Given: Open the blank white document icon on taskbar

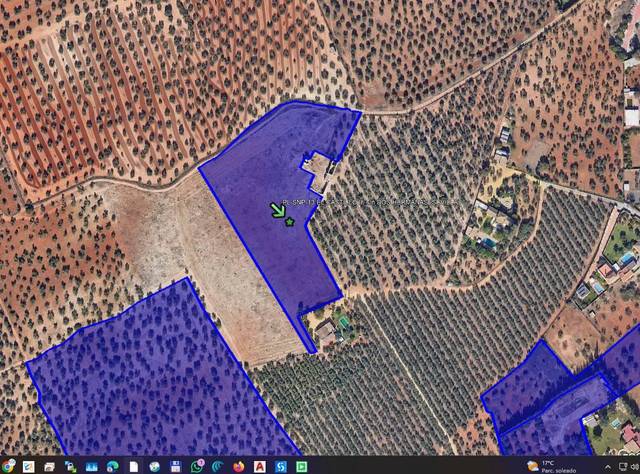Looking at the screenshot, I should pyautogui.click(x=134, y=466).
